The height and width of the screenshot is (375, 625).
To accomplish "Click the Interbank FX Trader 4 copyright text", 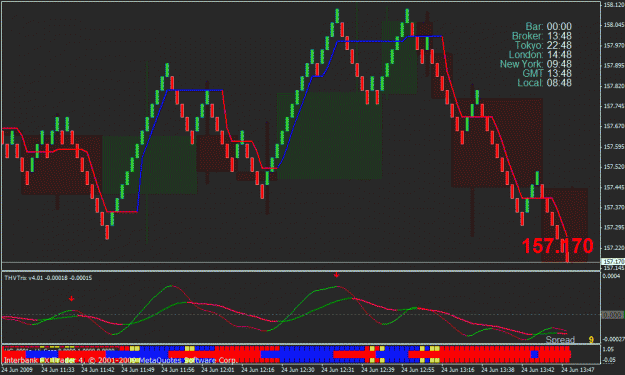I will 120,360.
